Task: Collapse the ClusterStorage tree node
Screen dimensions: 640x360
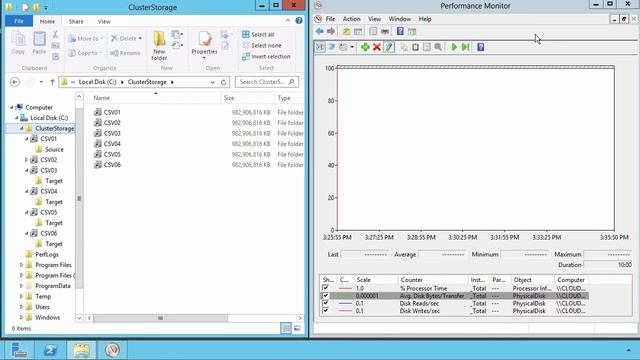Action: pos(21,128)
